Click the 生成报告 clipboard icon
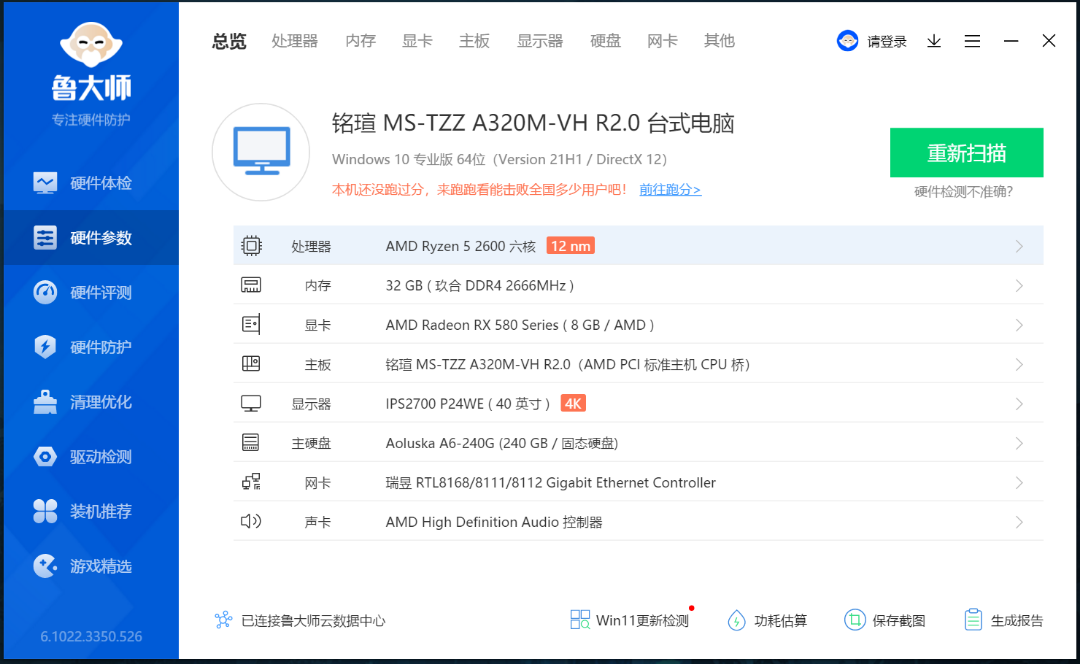Image resolution: width=1080 pixels, height=664 pixels. (x=973, y=620)
